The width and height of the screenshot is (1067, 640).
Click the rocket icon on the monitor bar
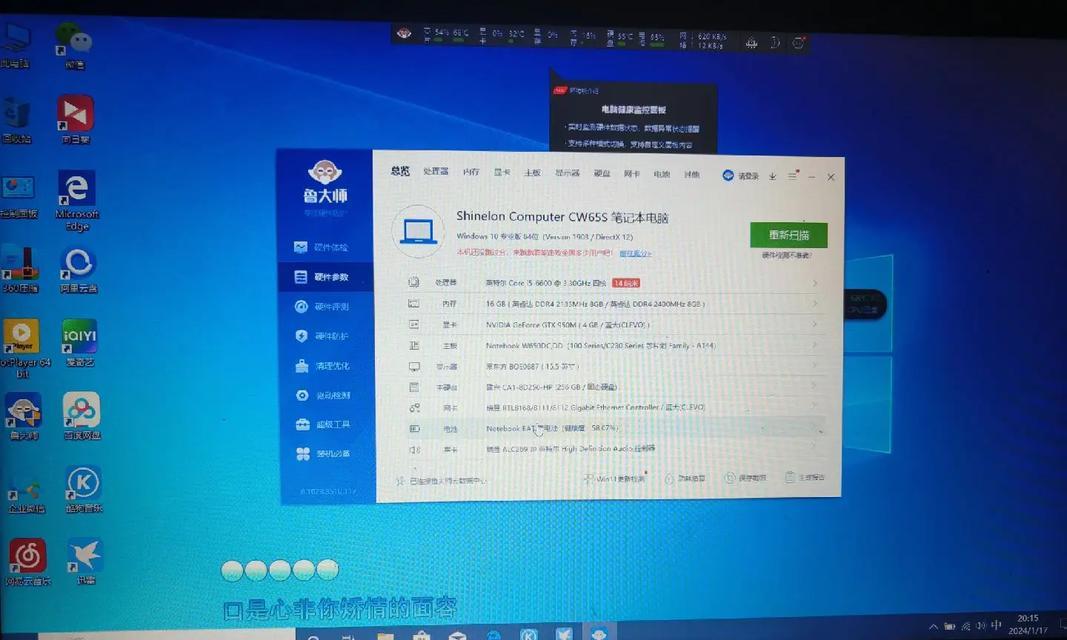pos(751,43)
